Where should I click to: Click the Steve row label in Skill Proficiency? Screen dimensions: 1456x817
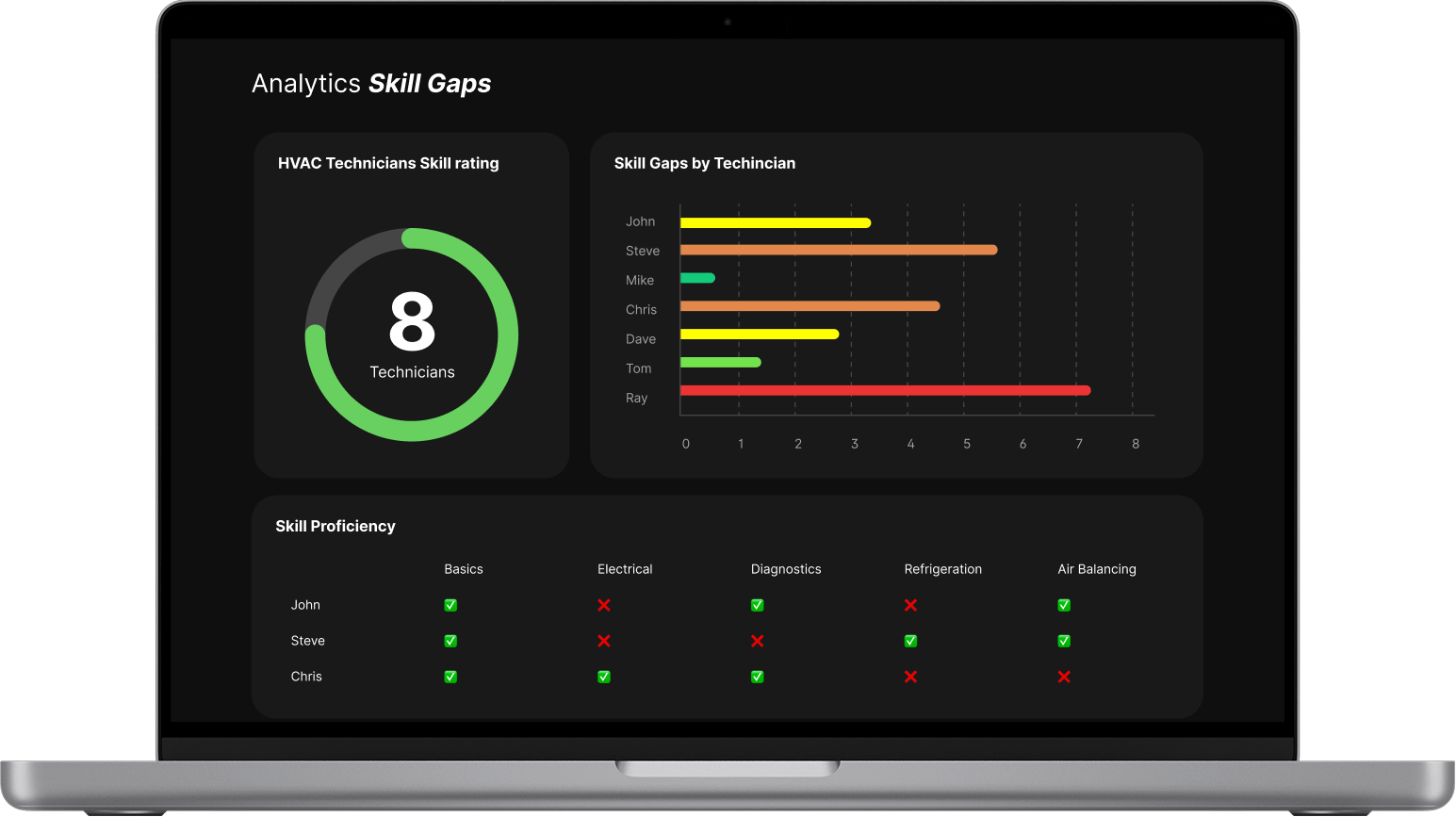[308, 641]
